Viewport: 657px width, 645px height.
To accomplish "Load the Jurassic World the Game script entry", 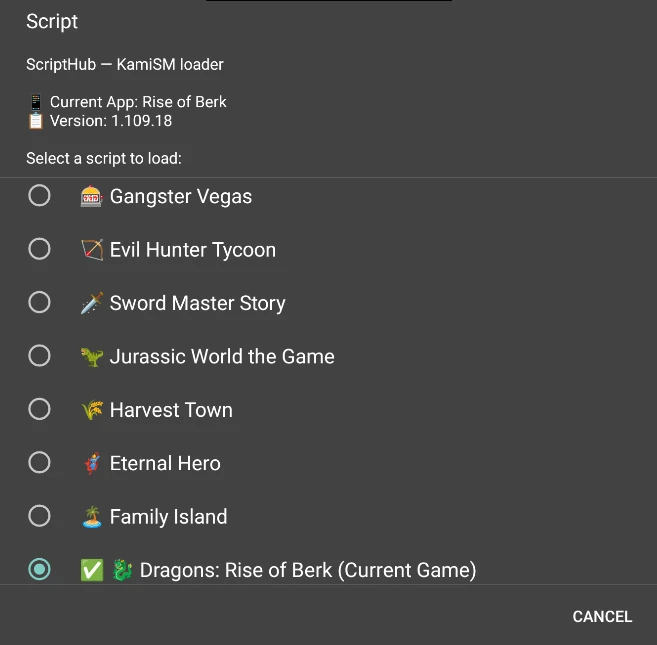I will click(x=328, y=356).
